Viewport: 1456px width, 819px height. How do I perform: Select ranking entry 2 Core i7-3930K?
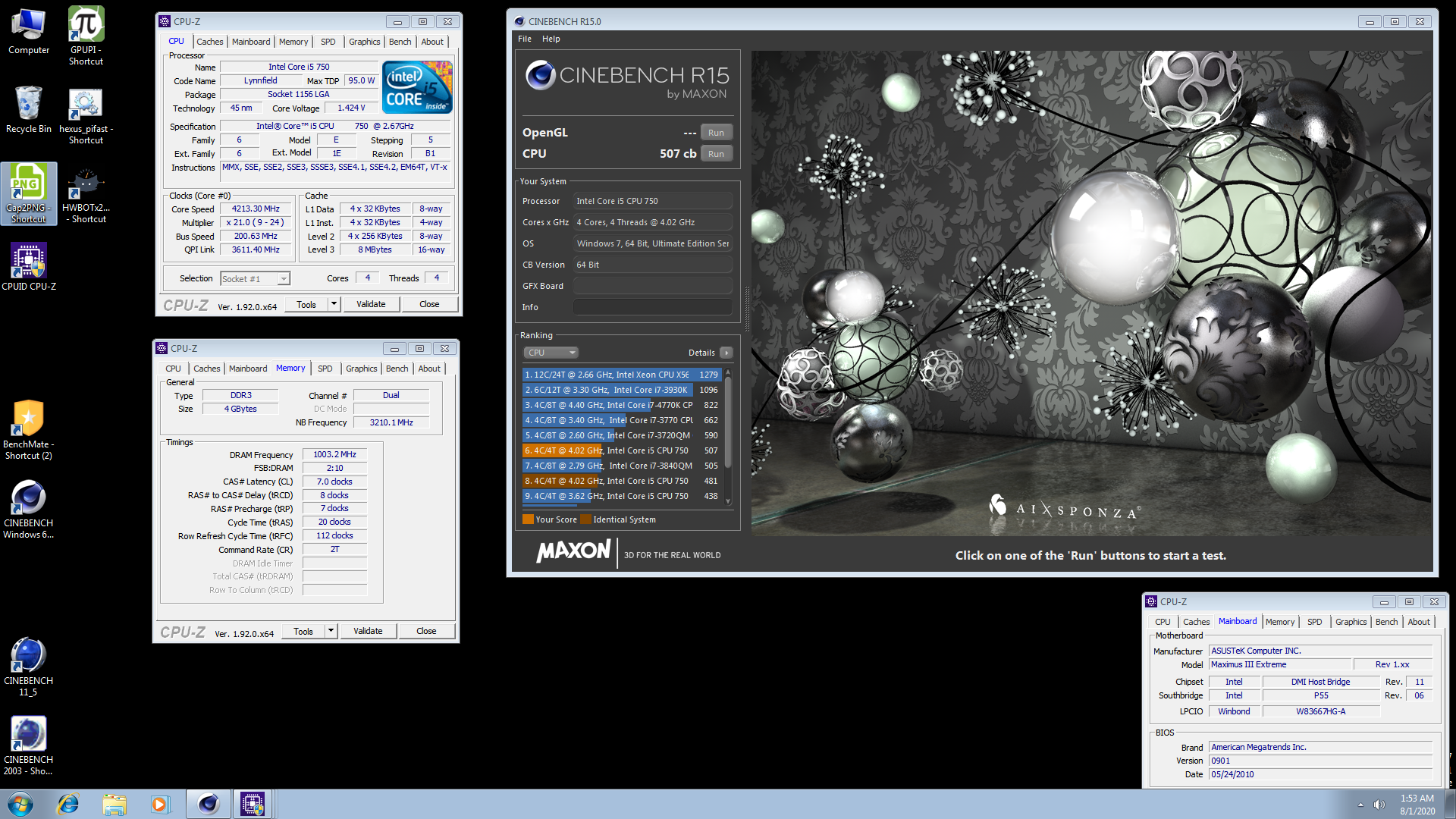(621, 390)
